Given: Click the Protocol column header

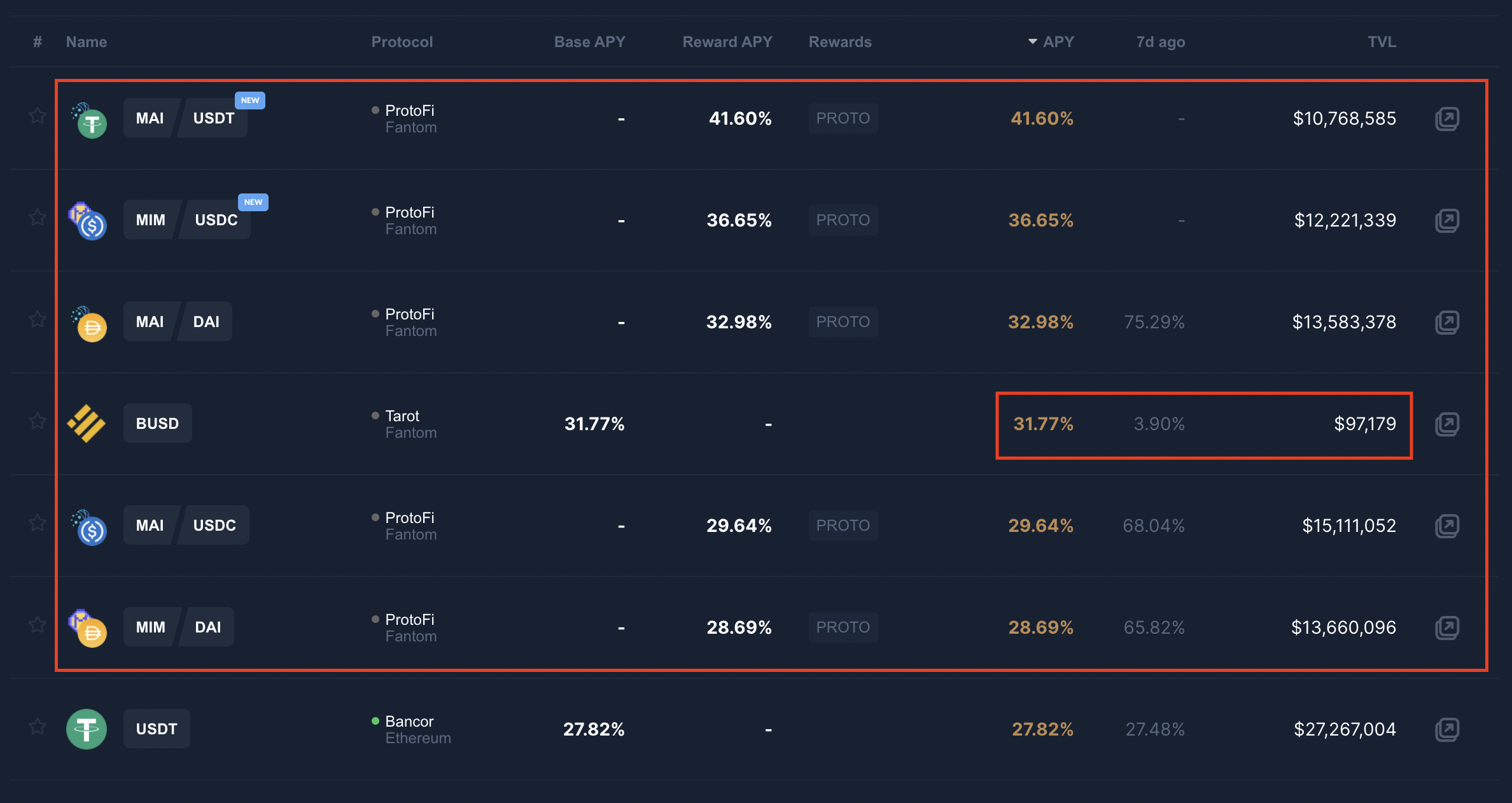Looking at the screenshot, I should pyautogui.click(x=402, y=42).
